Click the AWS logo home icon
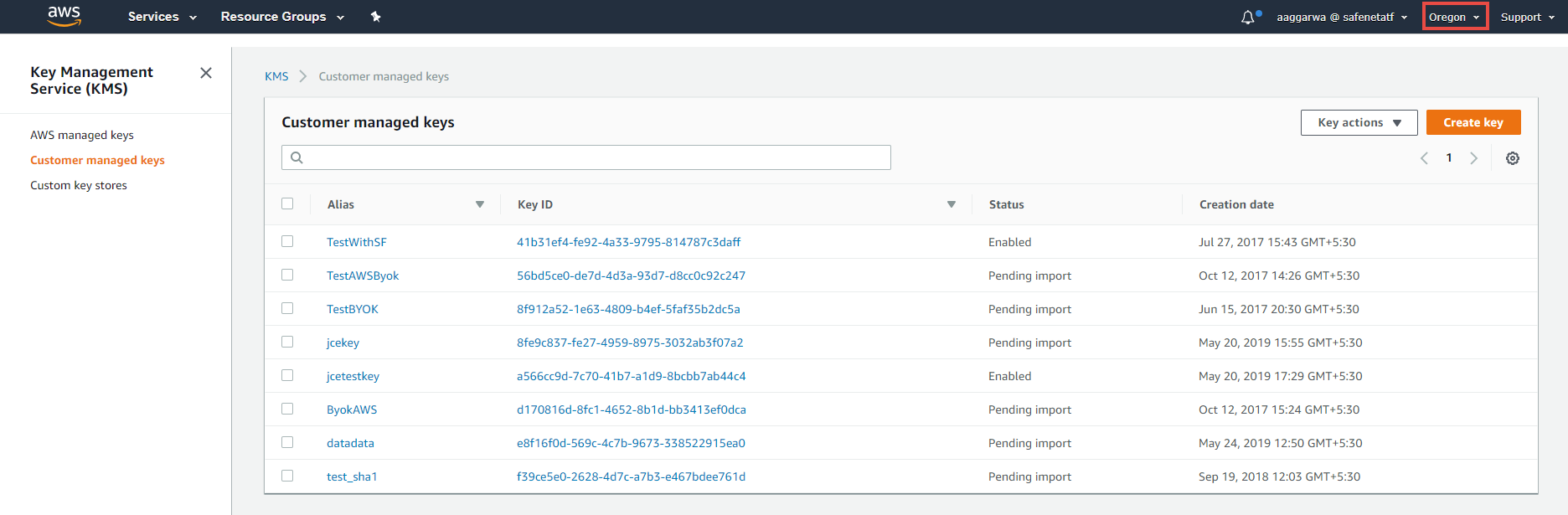This screenshot has height=515, width=1568. (x=64, y=16)
